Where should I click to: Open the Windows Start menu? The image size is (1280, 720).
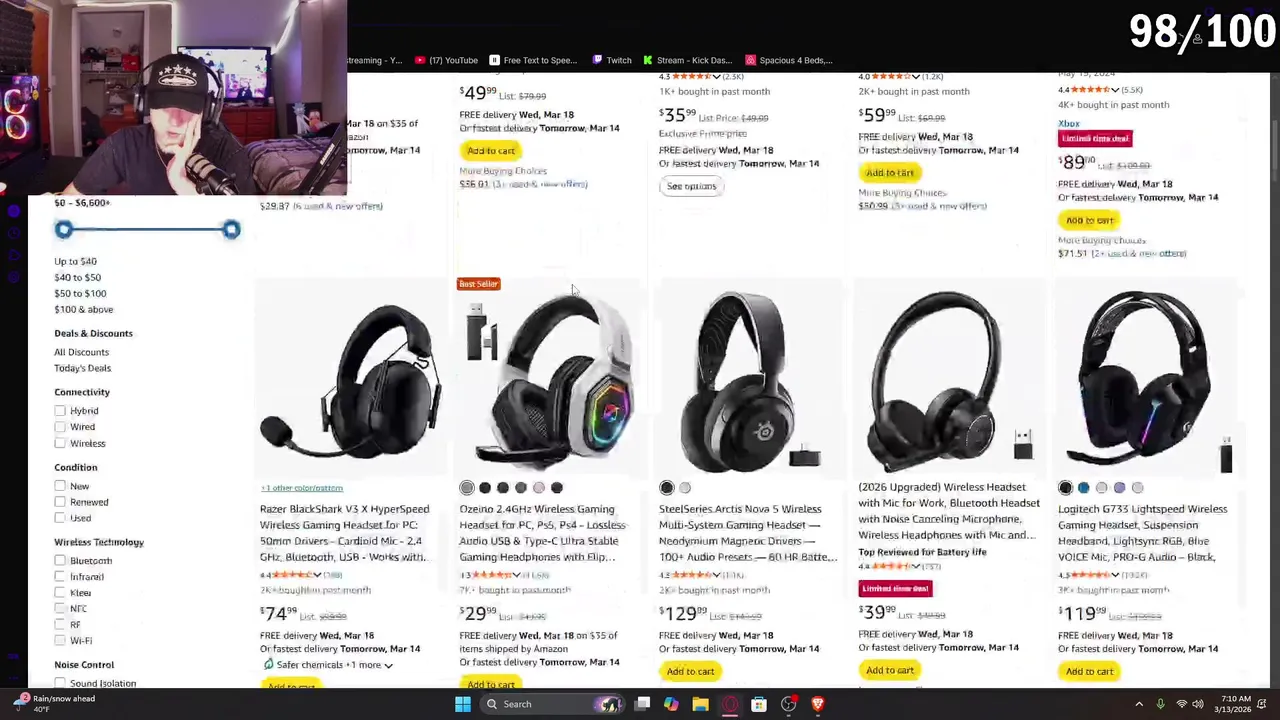click(463, 704)
